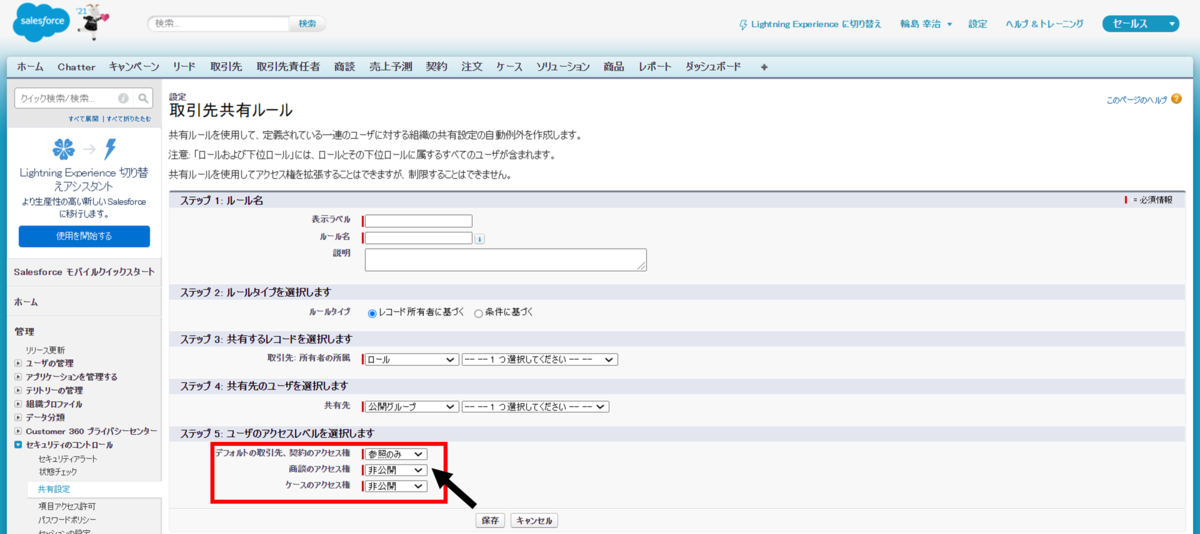Open このページのヘルプ link
Image resolution: width=1200 pixels, height=534 pixels.
click(x=1136, y=100)
